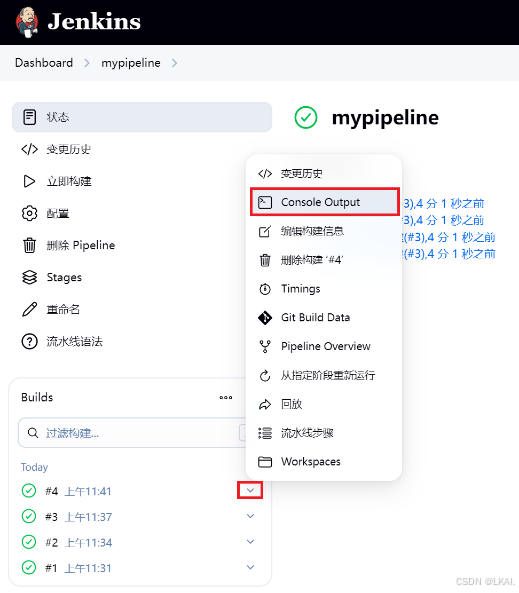This screenshot has width=519, height=593.
Task: Click the sidebar trash can icon
Action: click(x=30, y=245)
